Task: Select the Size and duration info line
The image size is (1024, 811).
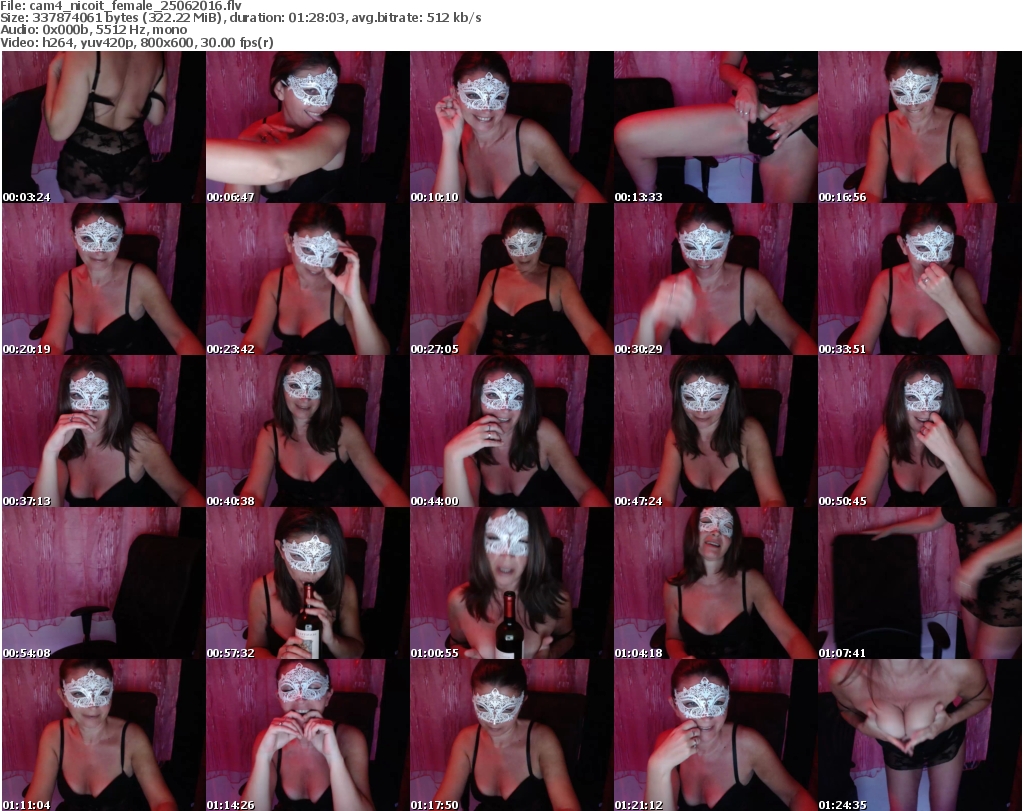Action: pos(241,18)
